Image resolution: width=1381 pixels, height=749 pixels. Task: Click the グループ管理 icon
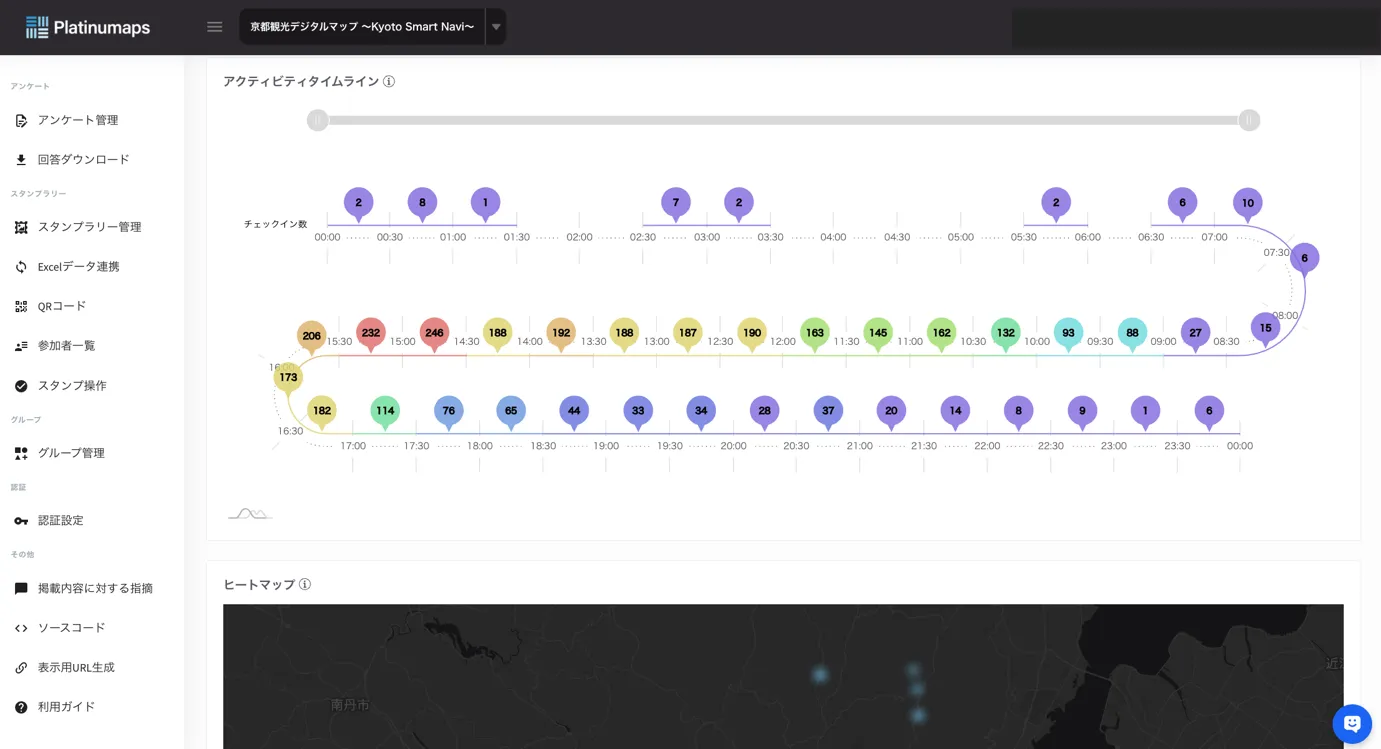(21, 453)
